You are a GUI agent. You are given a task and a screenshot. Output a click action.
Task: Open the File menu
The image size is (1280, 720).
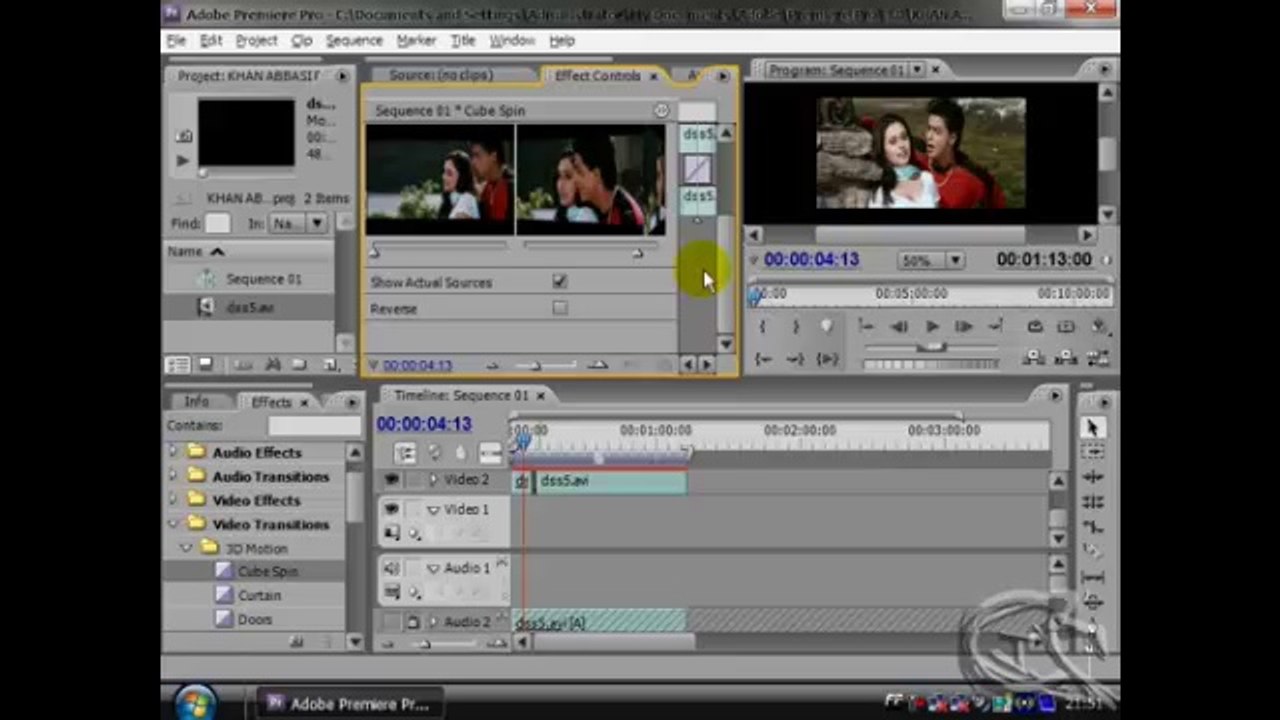click(176, 41)
